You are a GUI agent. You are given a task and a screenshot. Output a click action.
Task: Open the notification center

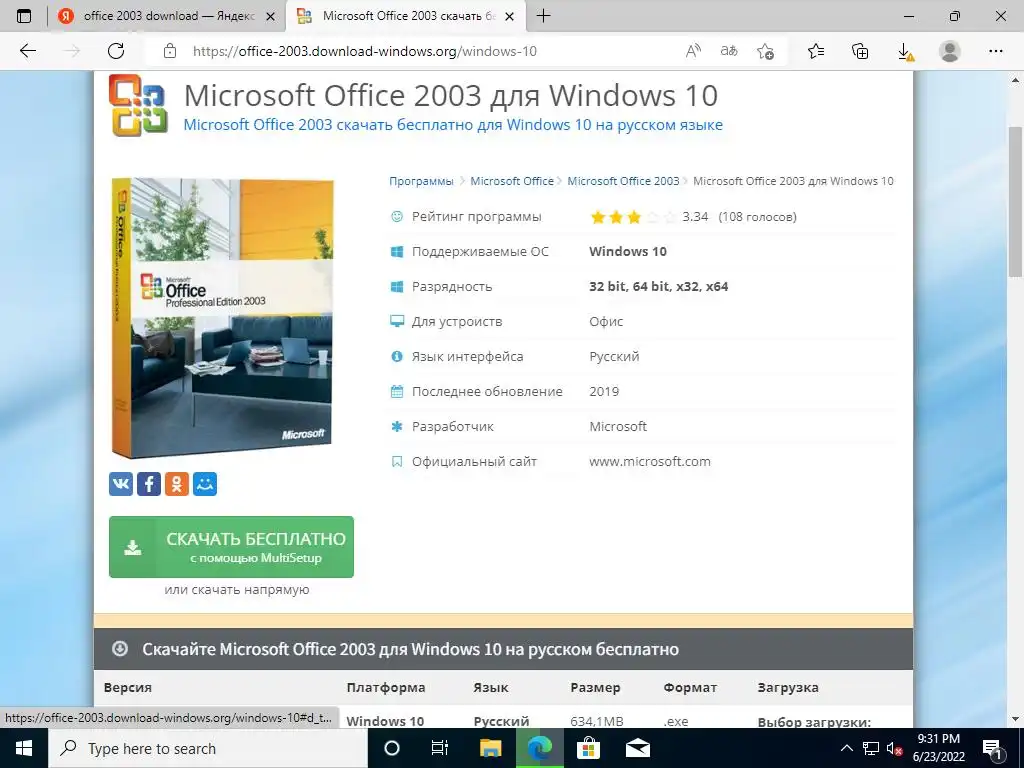click(x=993, y=748)
